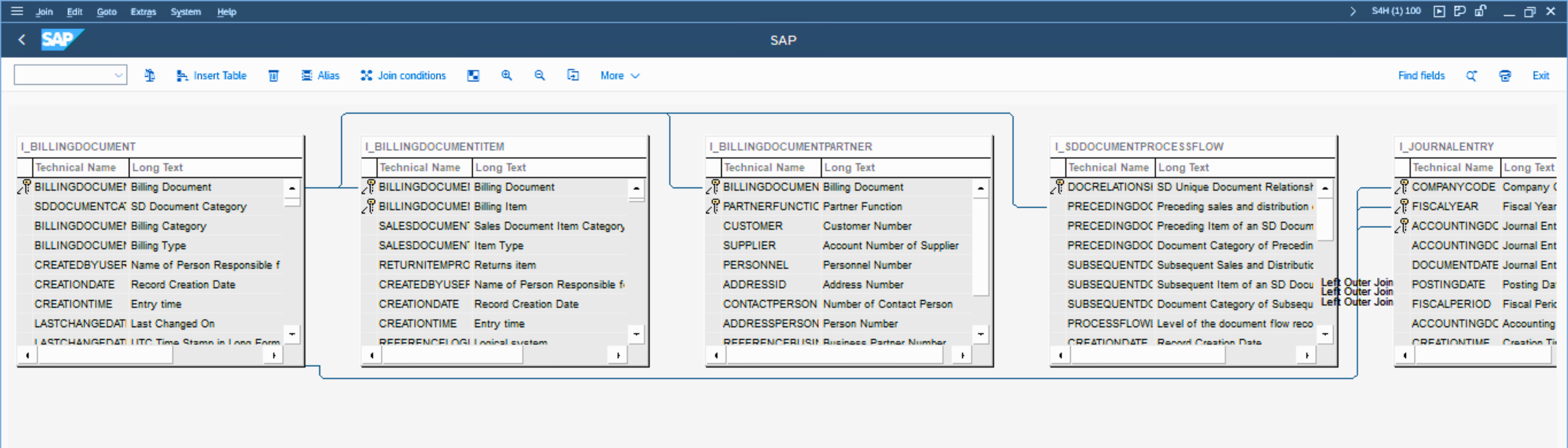Click the back arrow beside SAP logo
The image size is (1568, 448).
[22, 40]
